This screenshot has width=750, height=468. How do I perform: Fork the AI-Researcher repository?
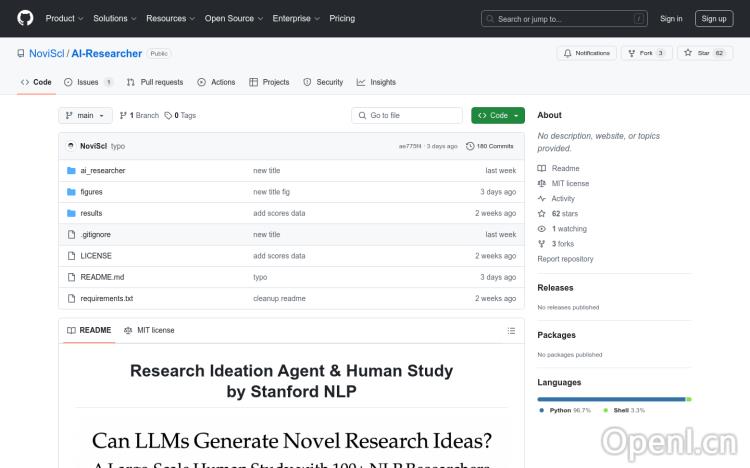click(x=646, y=53)
